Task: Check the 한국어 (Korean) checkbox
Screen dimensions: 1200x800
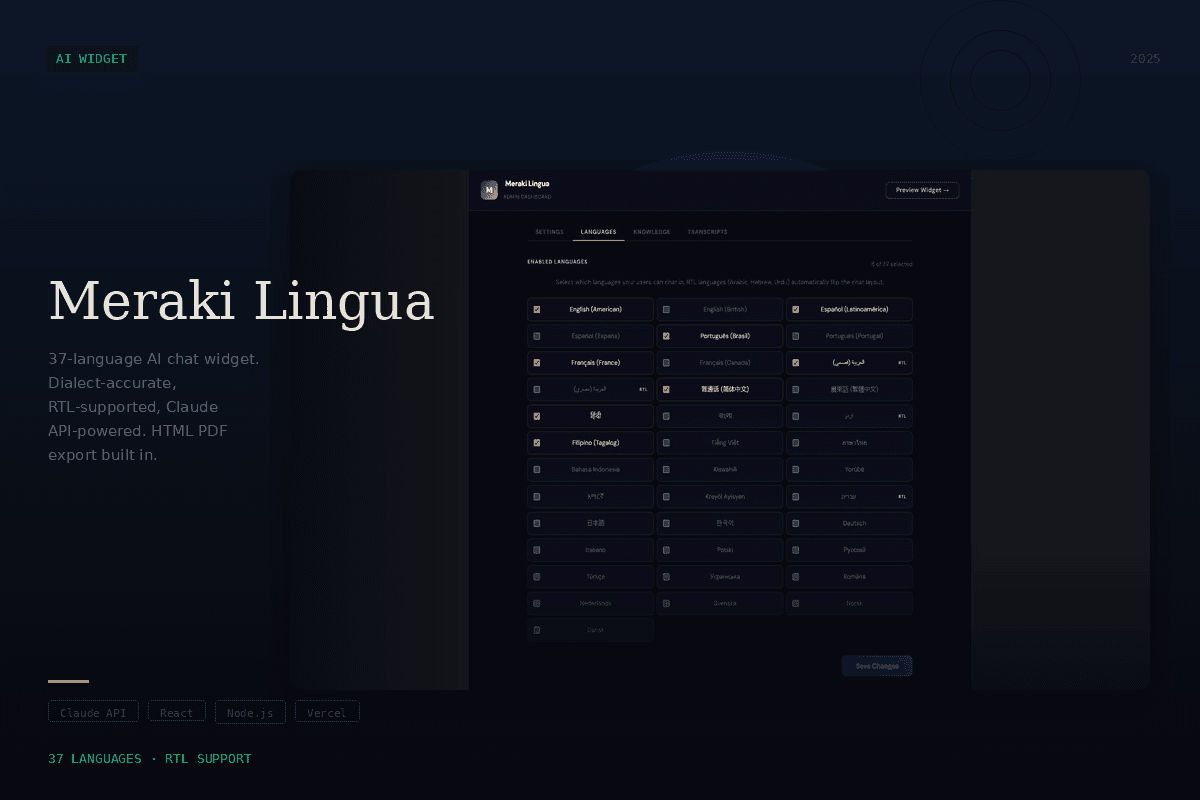Action: (666, 523)
